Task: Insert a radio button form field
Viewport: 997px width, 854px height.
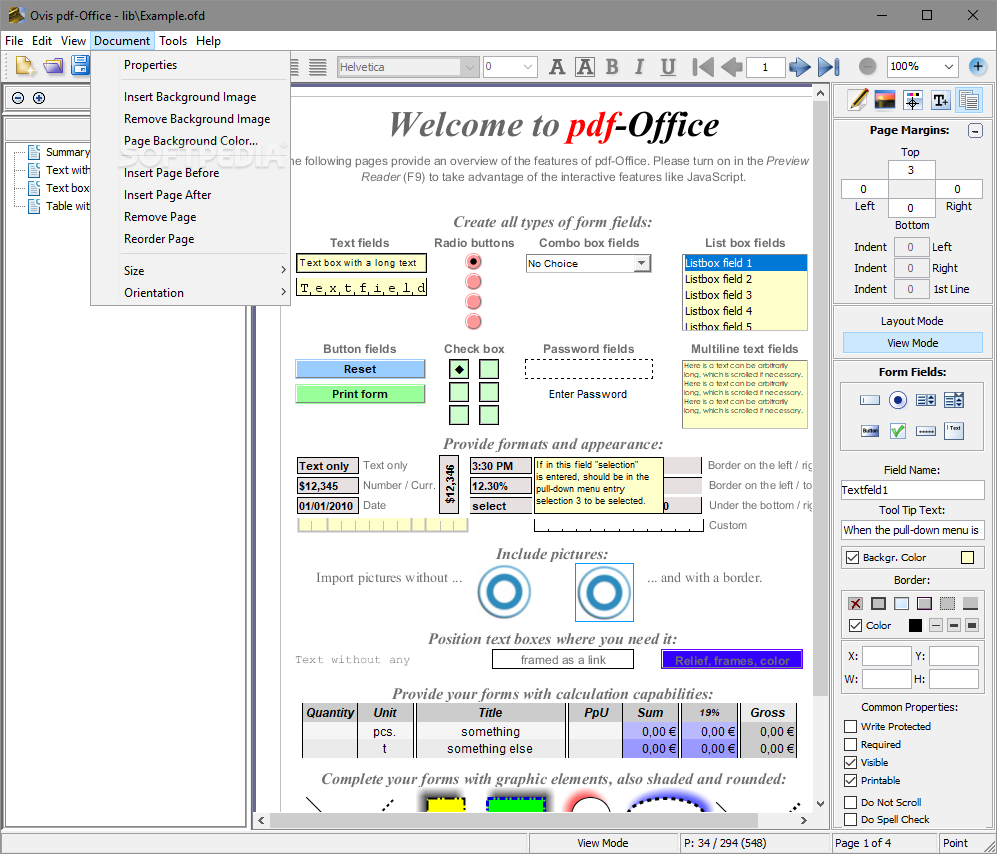Action: [x=898, y=400]
